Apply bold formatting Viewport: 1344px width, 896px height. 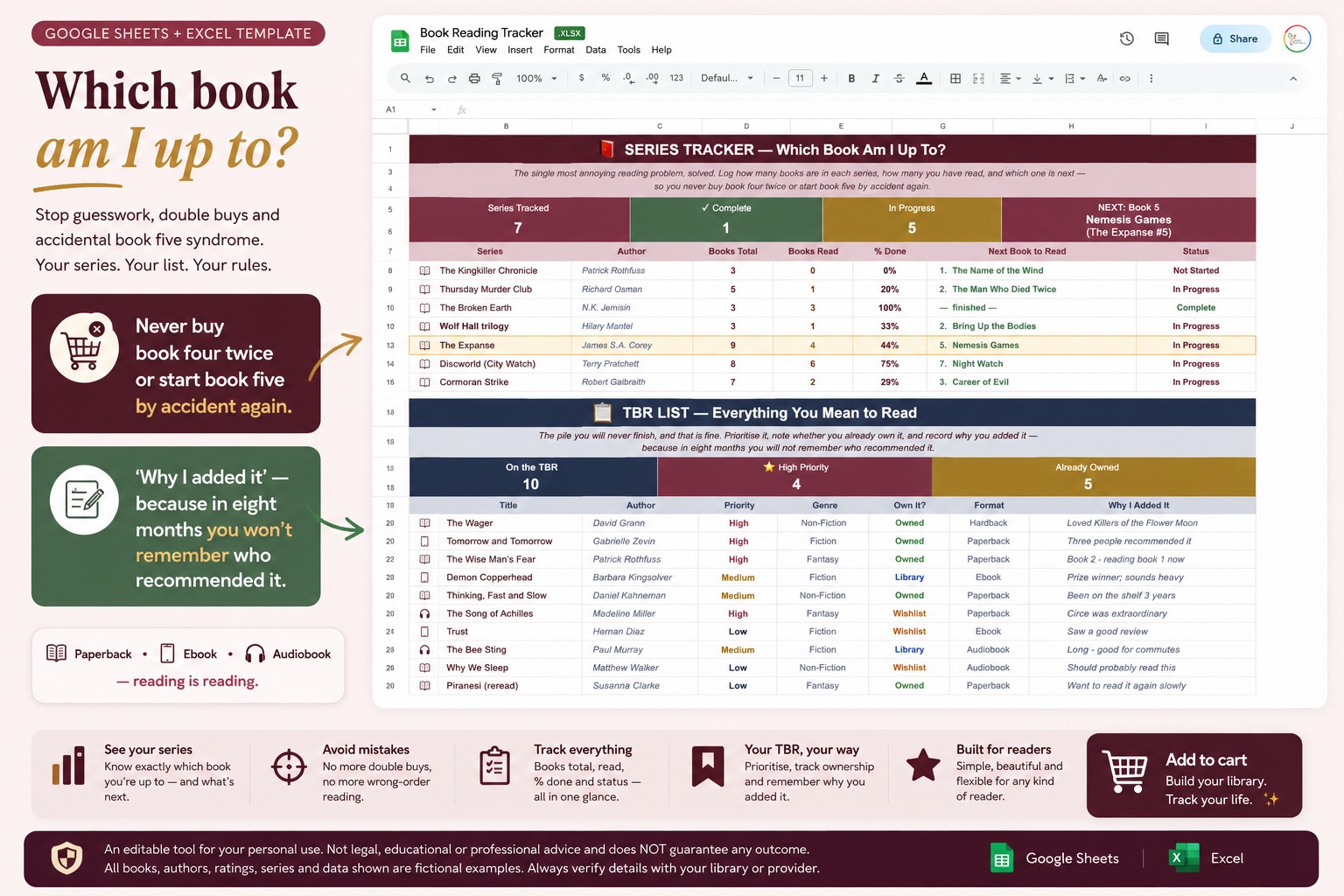(x=851, y=79)
